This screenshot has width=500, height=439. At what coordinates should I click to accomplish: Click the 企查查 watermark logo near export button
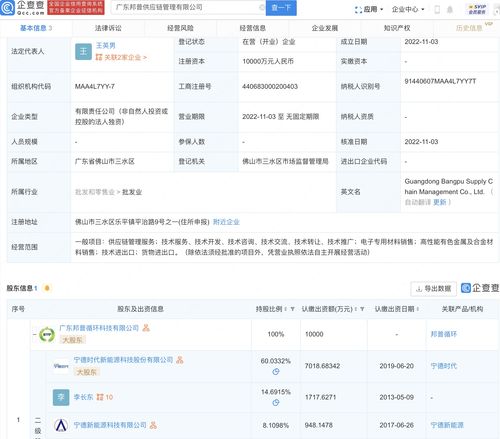click(480, 288)
